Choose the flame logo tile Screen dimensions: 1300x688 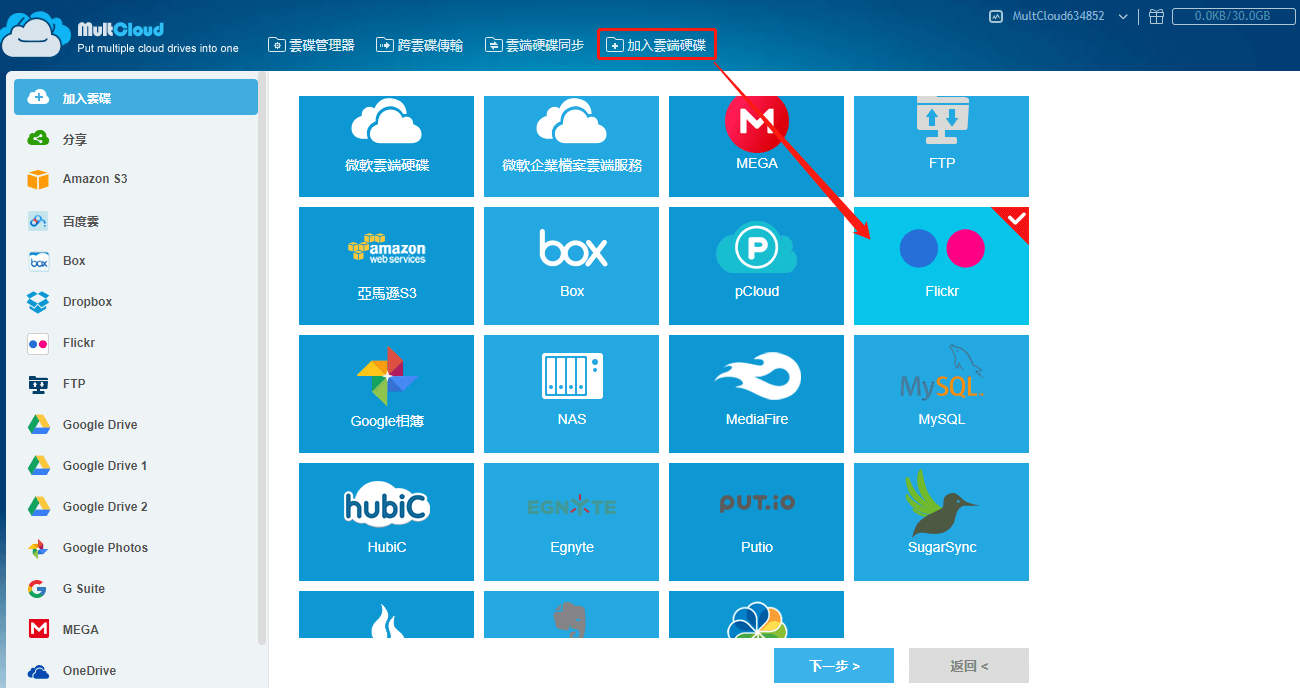[x=386, y=614]
